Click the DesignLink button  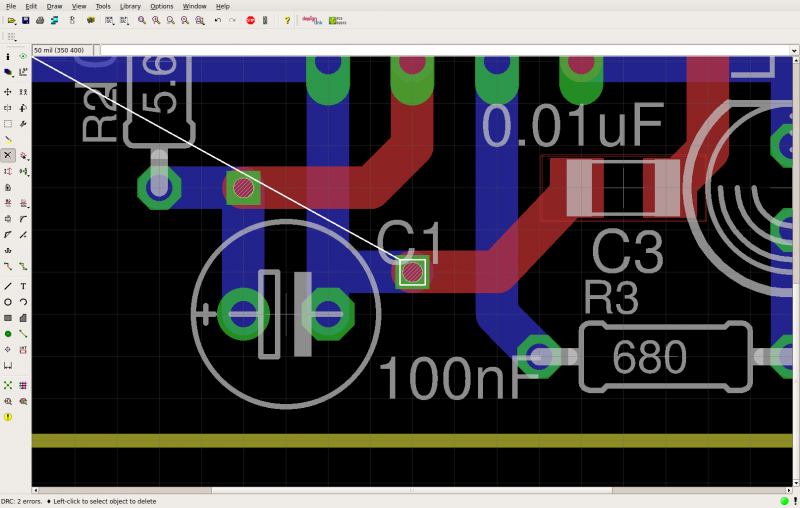[x=311, y=20]
